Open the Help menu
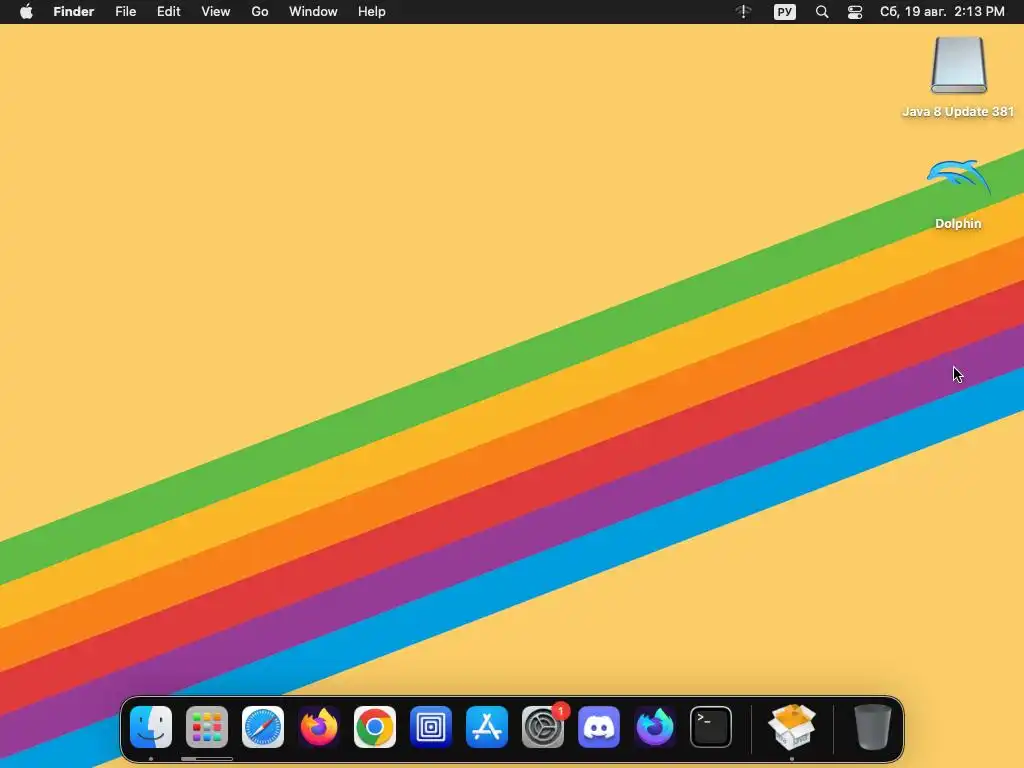 [x=372, y=12]
